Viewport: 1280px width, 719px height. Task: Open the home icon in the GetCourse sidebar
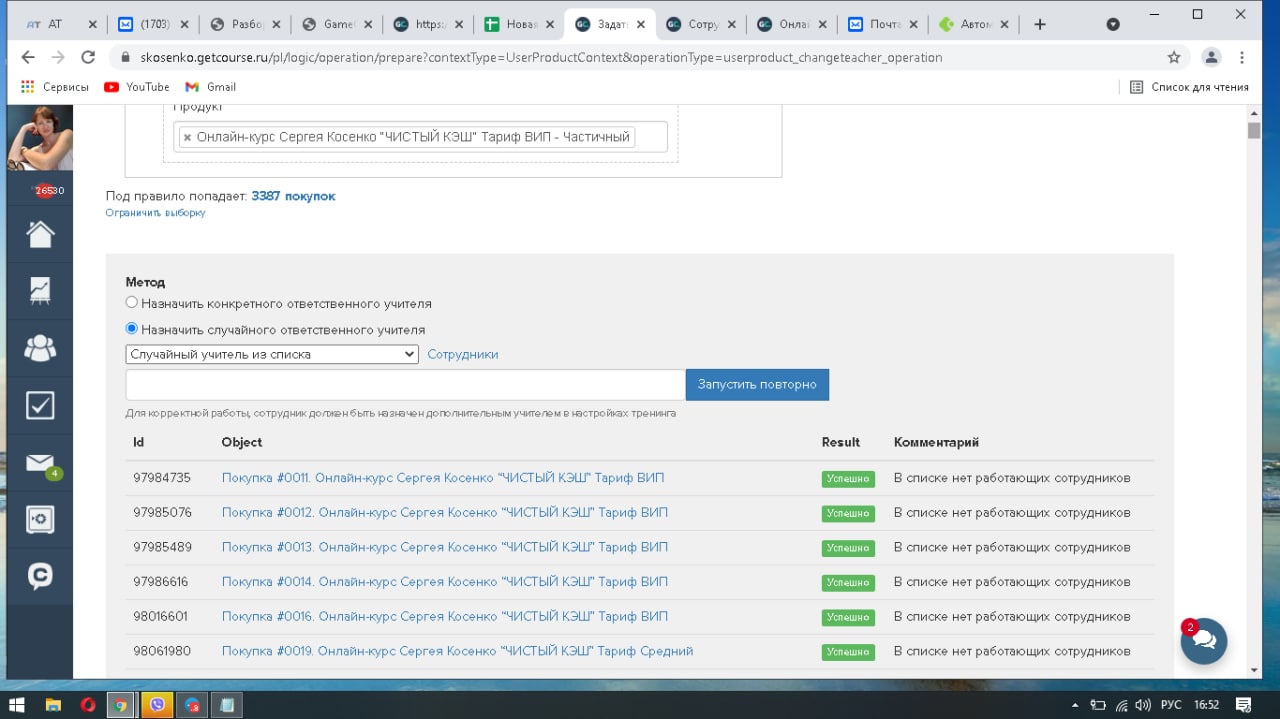click(x=40, y=234)
